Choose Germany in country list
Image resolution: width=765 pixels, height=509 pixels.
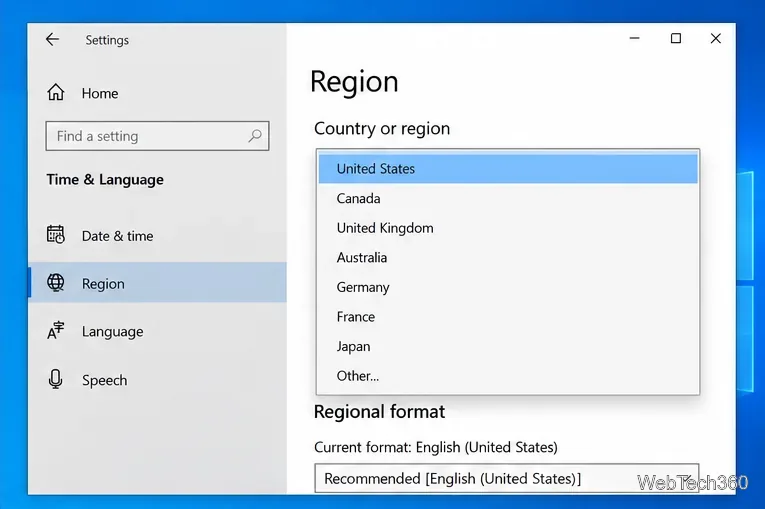(x=508, y=287)
